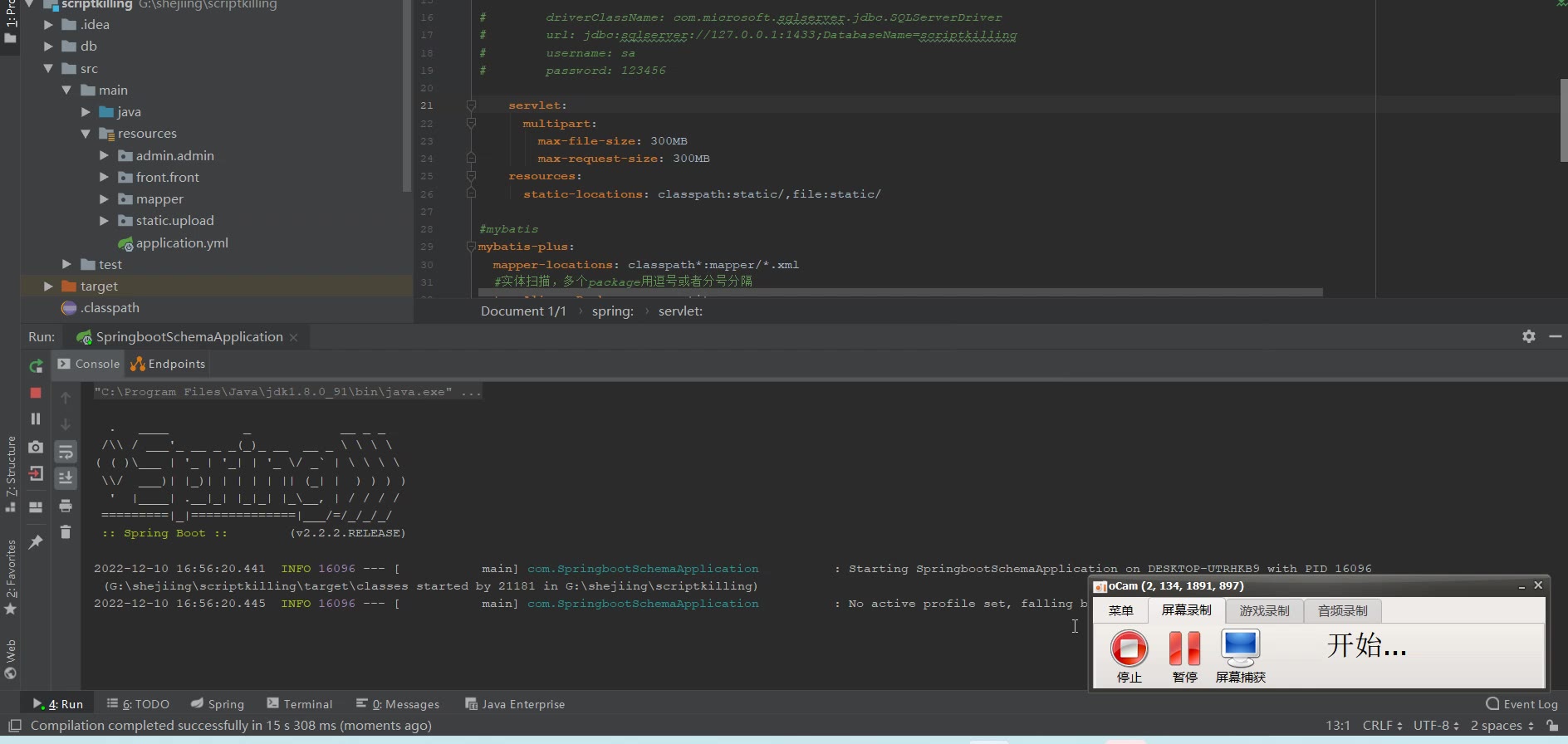Click the oCam 屏幕捕获 screen capture button
This screenshot has height=744, width=1568.
click(x=1241, y=656)
